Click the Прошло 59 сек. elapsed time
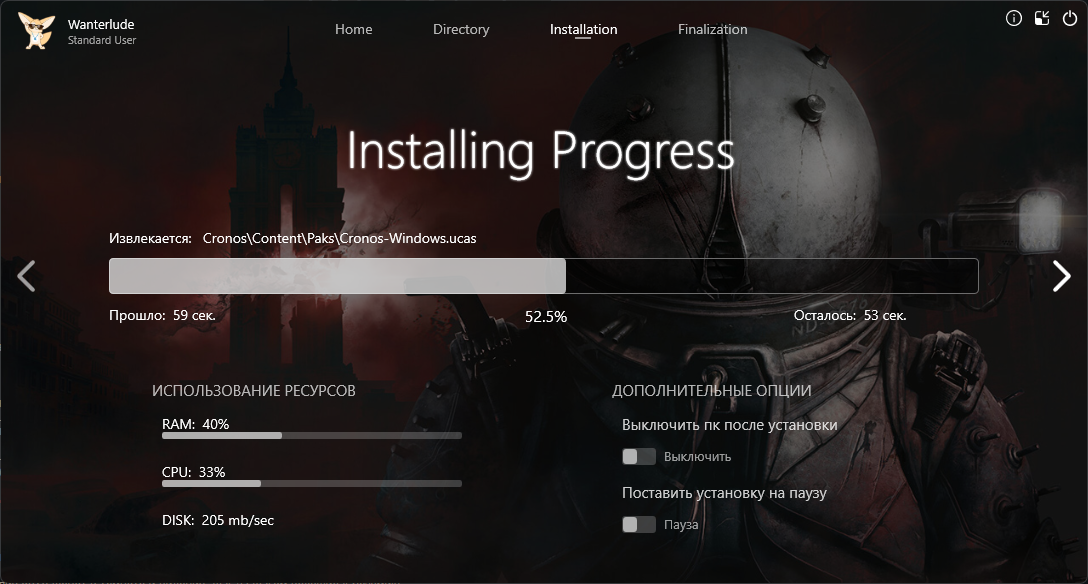 162,315
